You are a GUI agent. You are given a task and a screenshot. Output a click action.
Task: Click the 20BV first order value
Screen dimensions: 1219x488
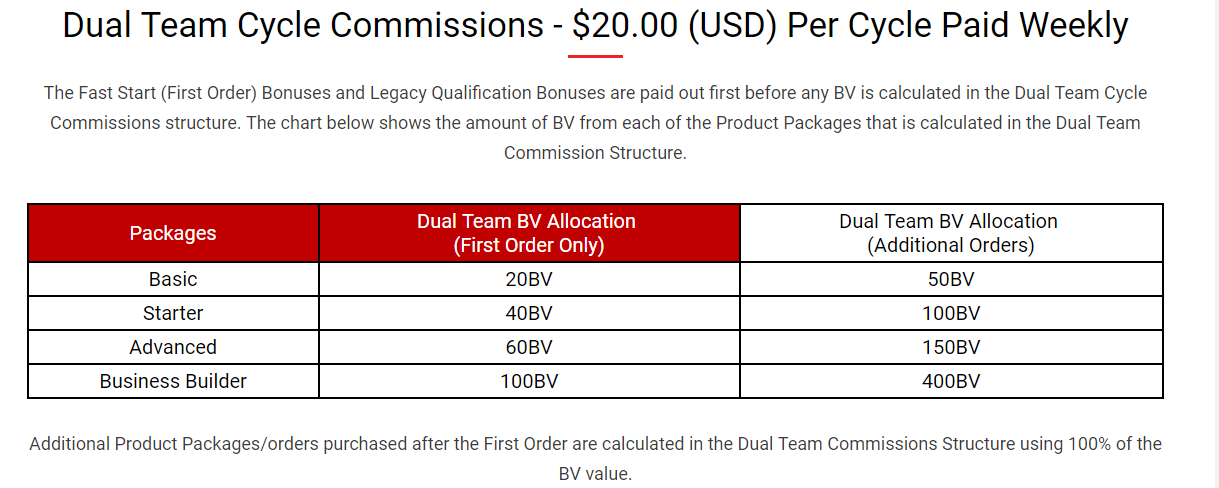pyautogui.click(x=529, y=279)
